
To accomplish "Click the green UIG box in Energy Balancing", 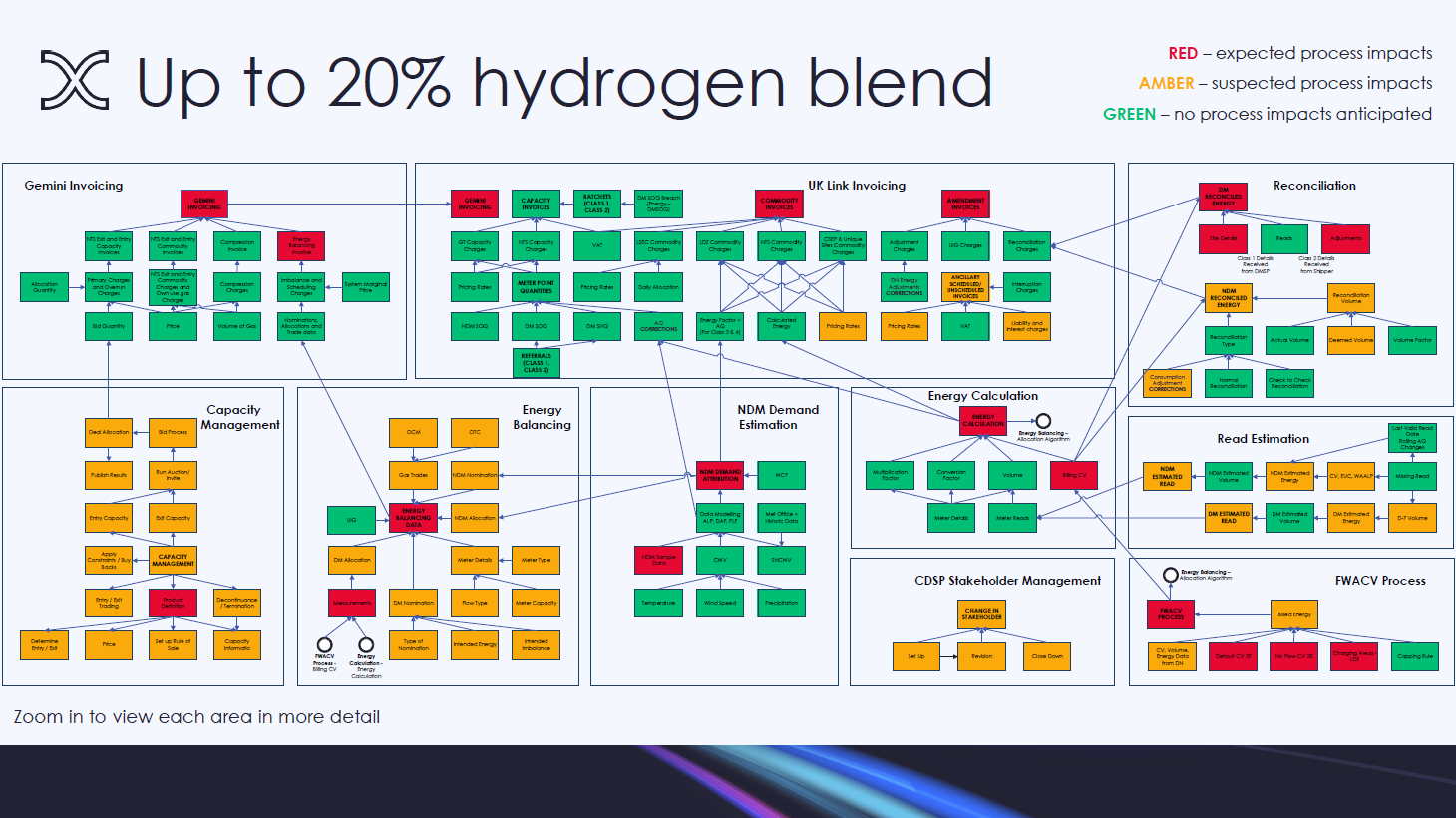I will (351, 520).
